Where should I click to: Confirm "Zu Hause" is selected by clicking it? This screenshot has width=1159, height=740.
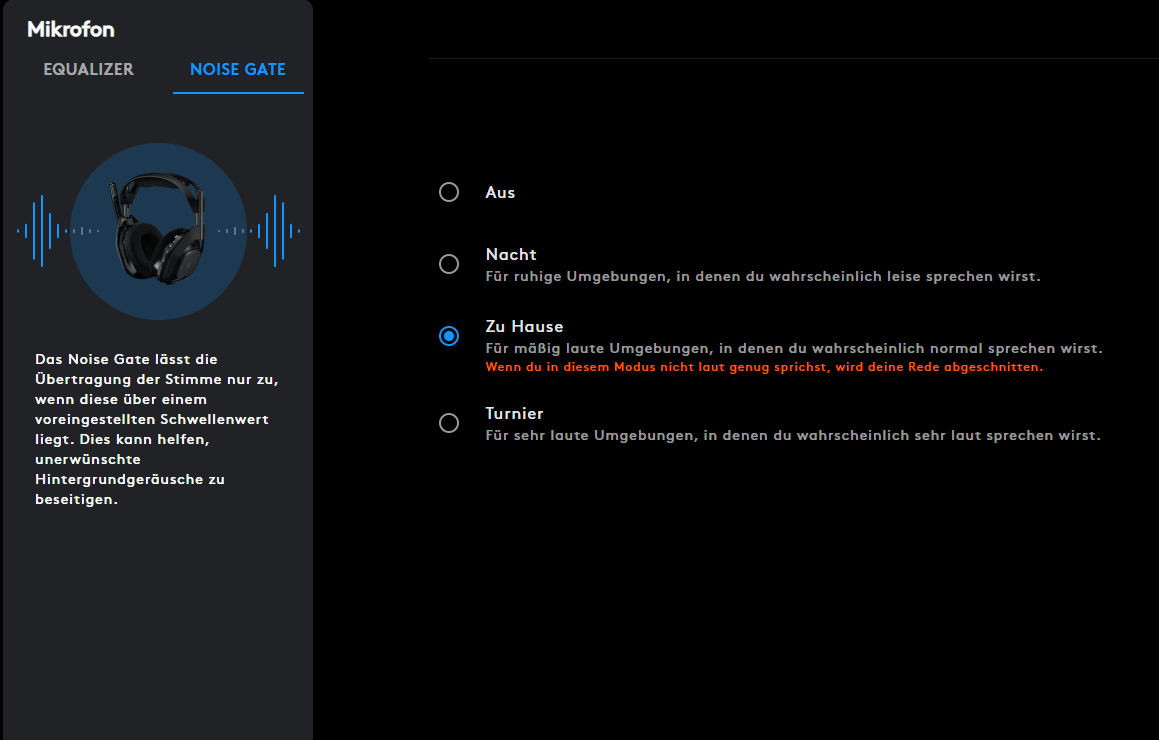point(448,336)
